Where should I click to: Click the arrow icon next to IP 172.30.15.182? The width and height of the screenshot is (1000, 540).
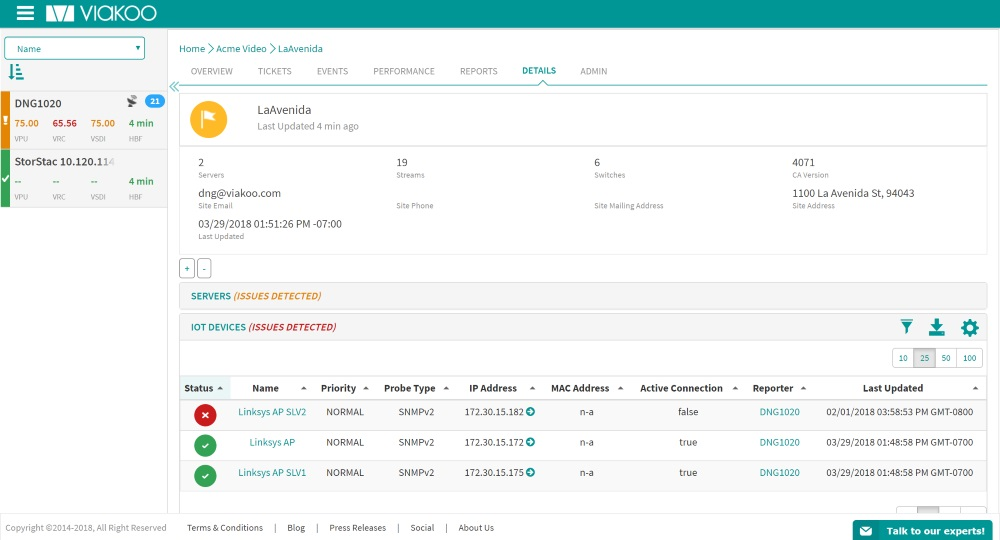coord(530,412)
